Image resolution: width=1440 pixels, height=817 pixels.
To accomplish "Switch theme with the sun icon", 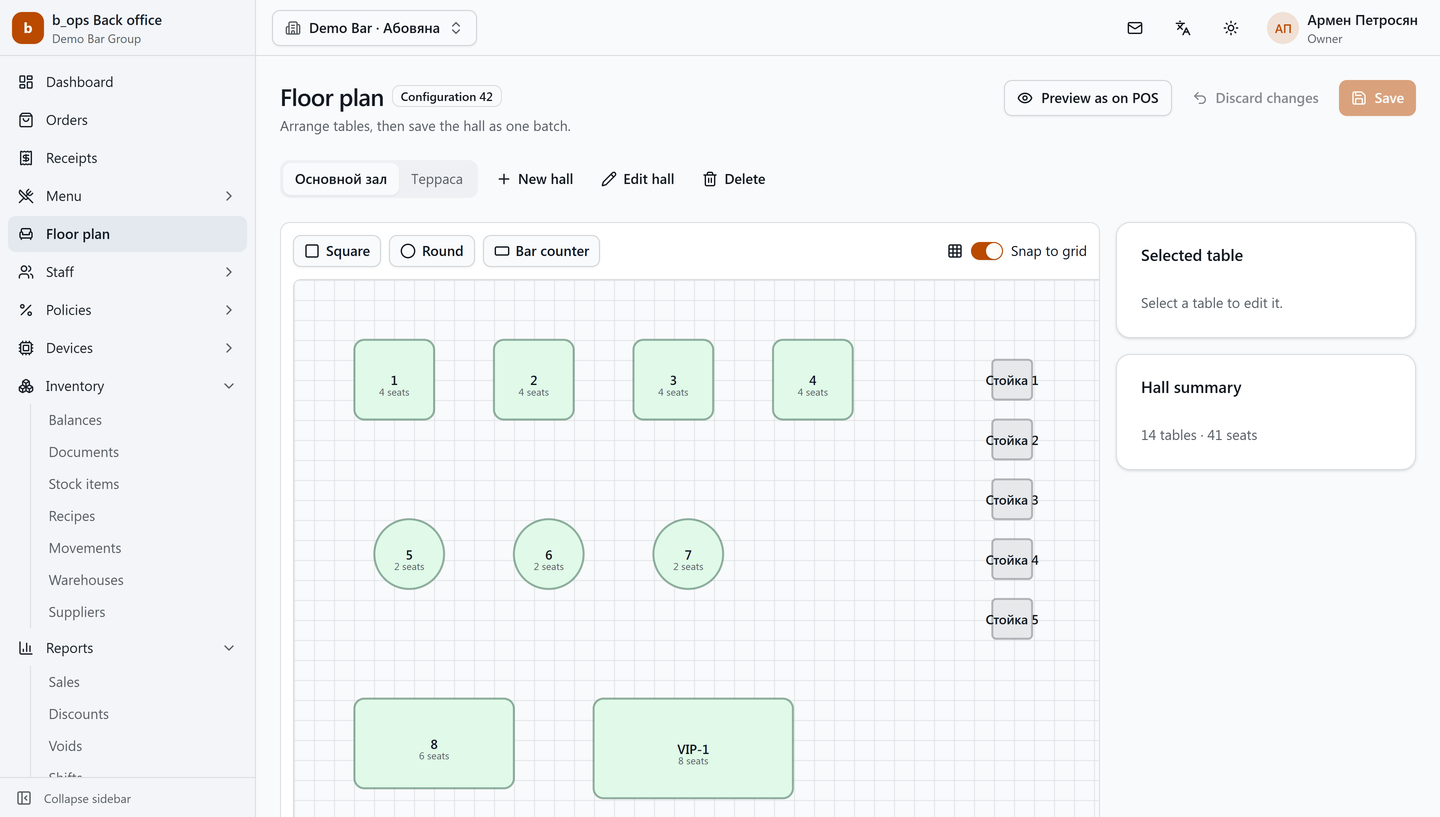I will 1231,28.
